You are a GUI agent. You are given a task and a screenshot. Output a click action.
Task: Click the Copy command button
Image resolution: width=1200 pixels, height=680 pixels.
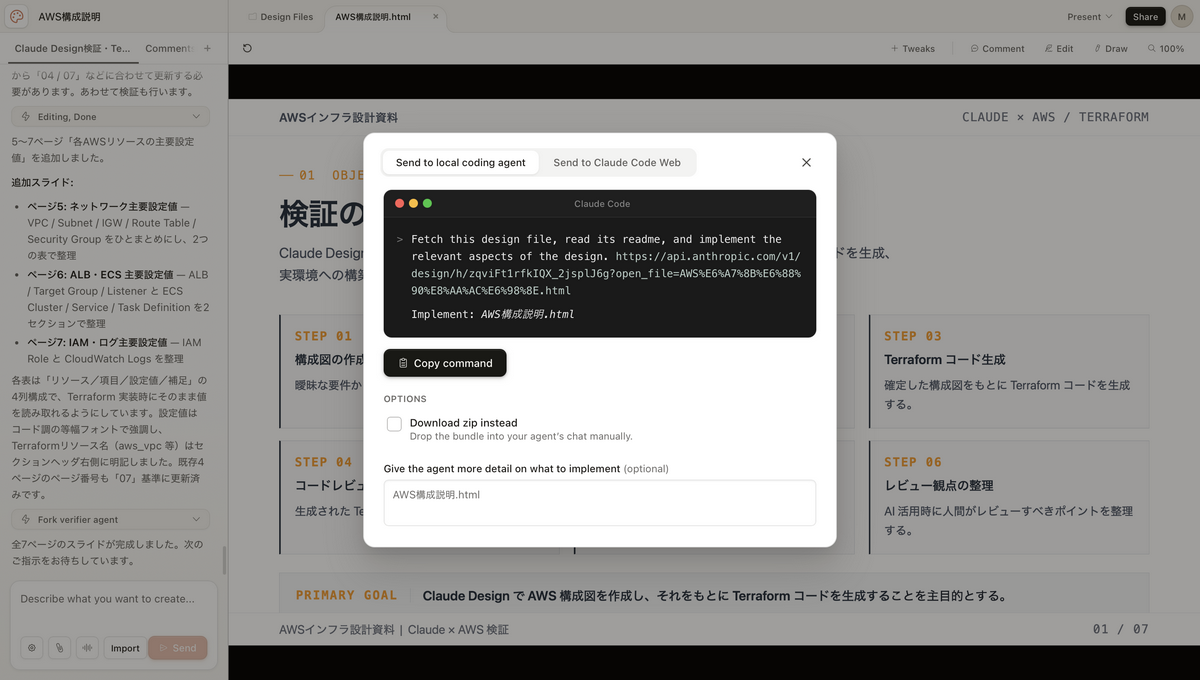pyautogui.click(x=445, y=363)
